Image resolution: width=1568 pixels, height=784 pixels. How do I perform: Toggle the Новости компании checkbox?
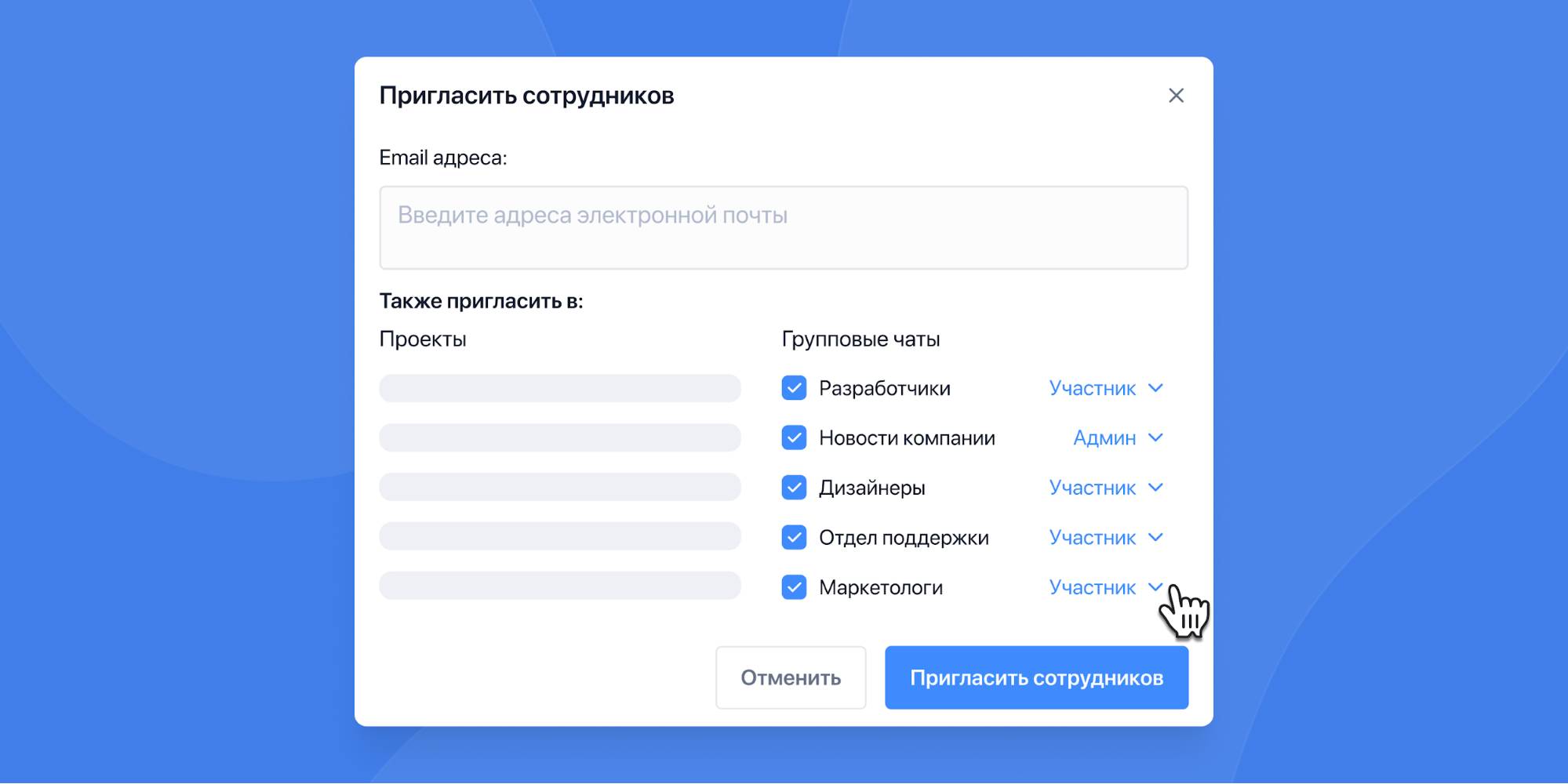[x=794, y=437]
